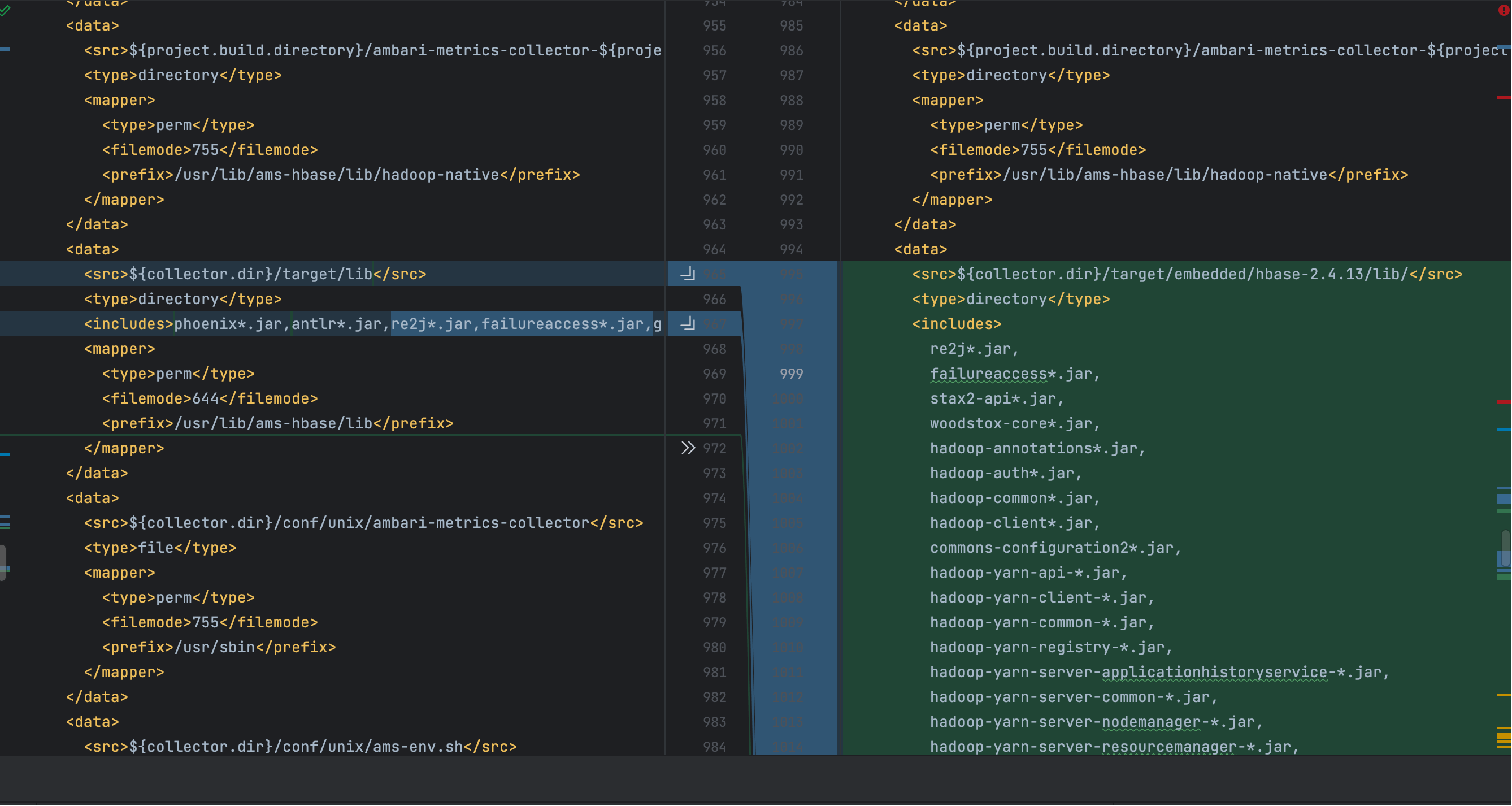The width and height of the screenshot is (1512, 806).
Task: Click right-pane '<type>directory</type>' on line 987
Action: pos(1011,76)
